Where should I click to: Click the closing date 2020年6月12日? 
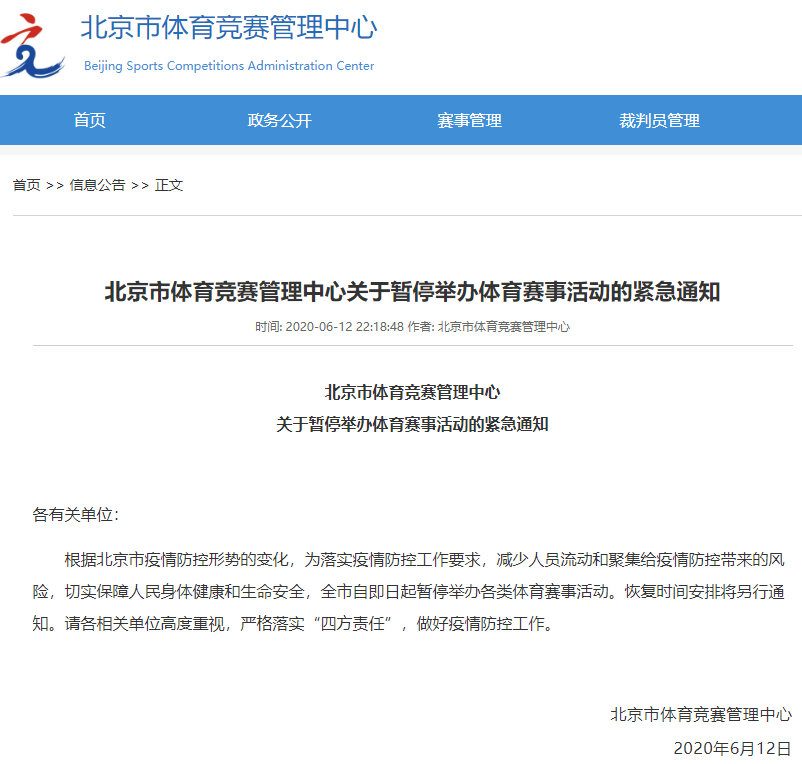point(732,748)
